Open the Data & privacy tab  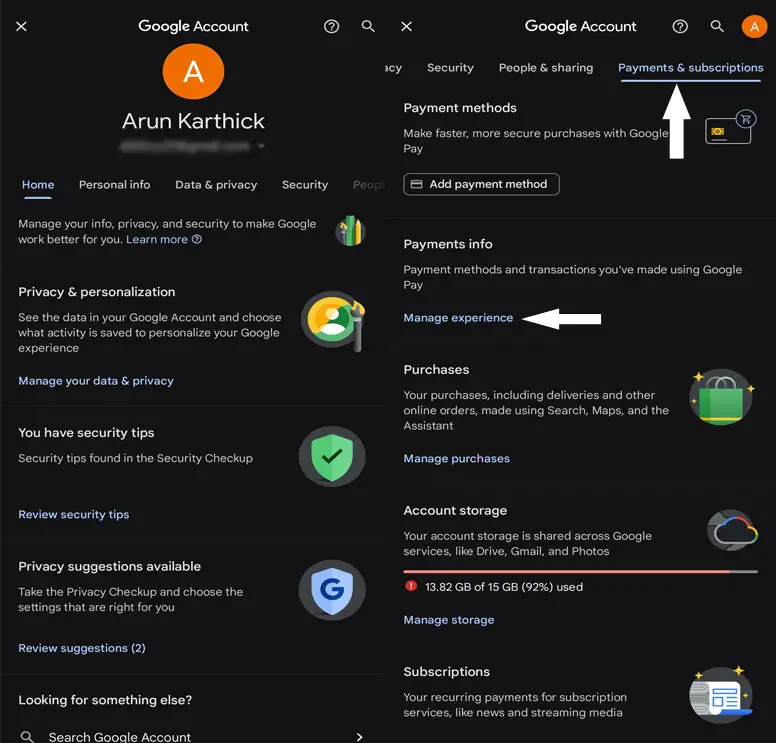click(216, 185)
